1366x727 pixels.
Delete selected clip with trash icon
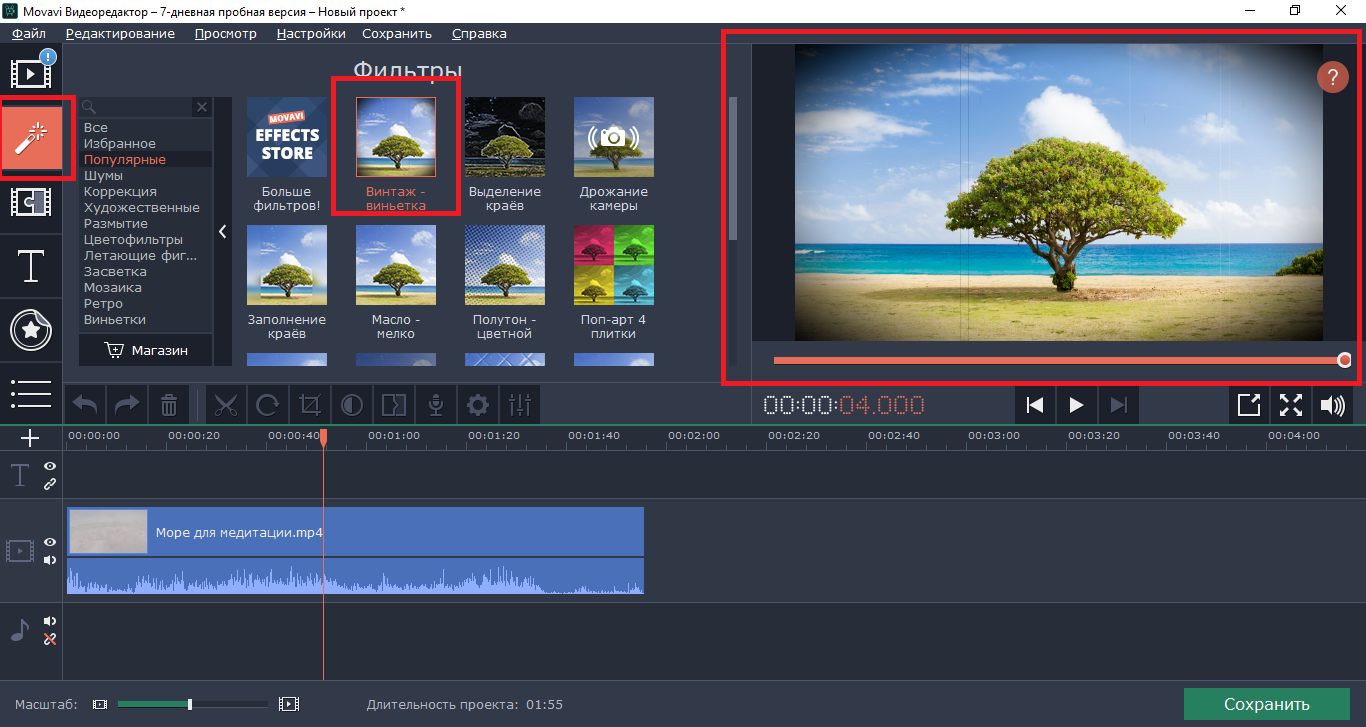(x=169, y=405)
